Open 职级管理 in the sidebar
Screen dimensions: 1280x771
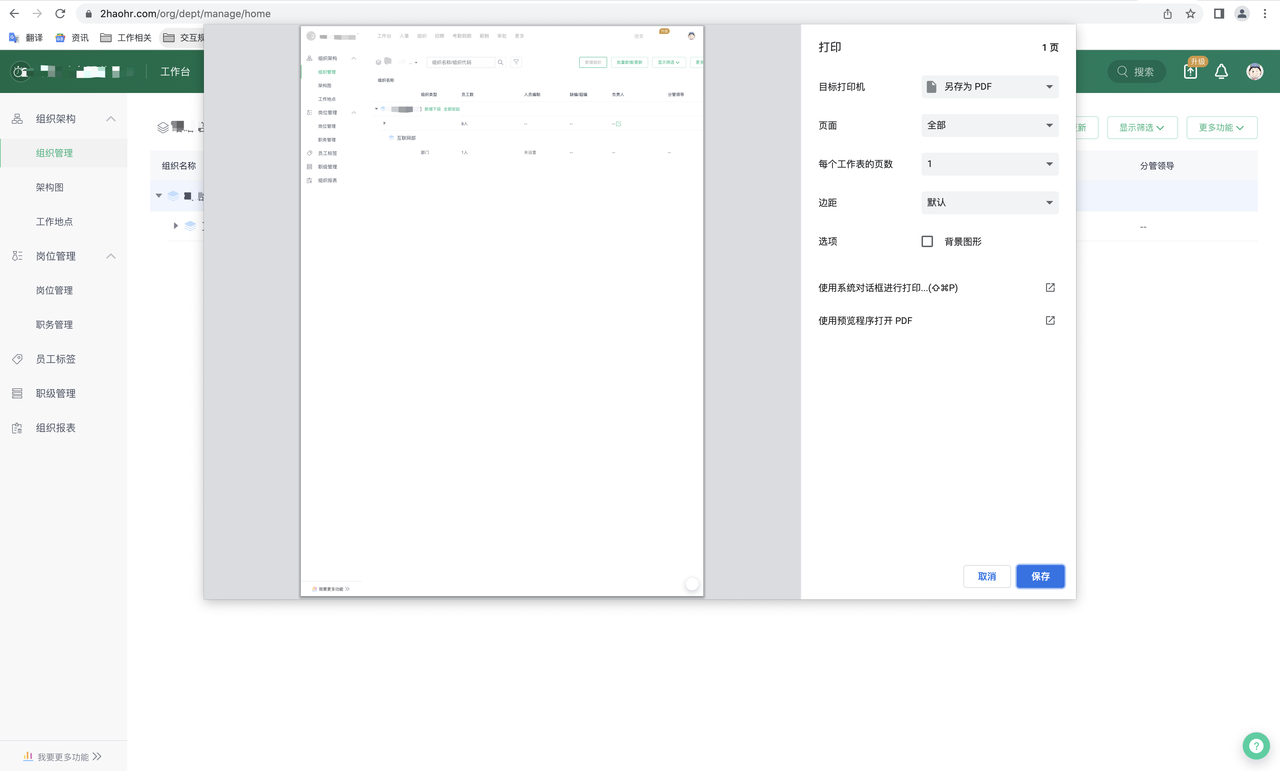[x=56, y=394]
